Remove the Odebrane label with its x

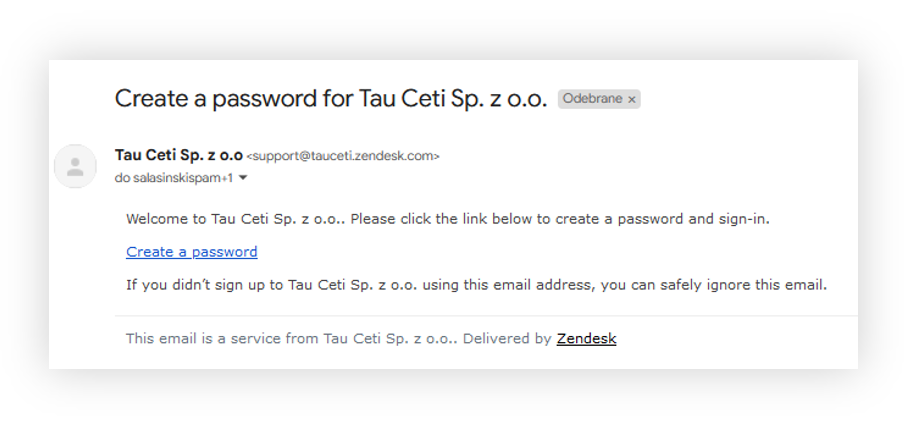pyautogui.click(x=631, y=100)
